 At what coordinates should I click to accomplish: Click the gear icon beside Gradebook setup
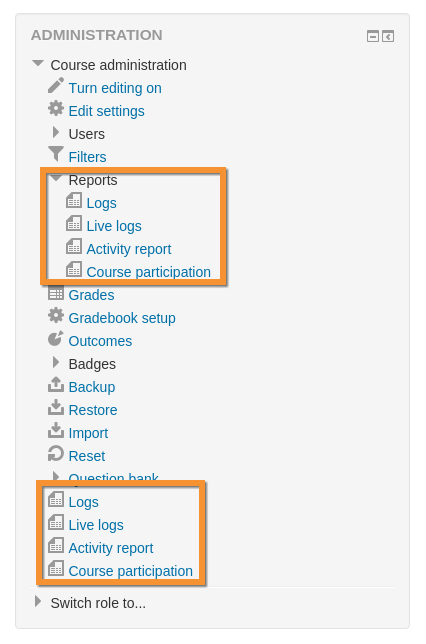(x=56, y=316)
